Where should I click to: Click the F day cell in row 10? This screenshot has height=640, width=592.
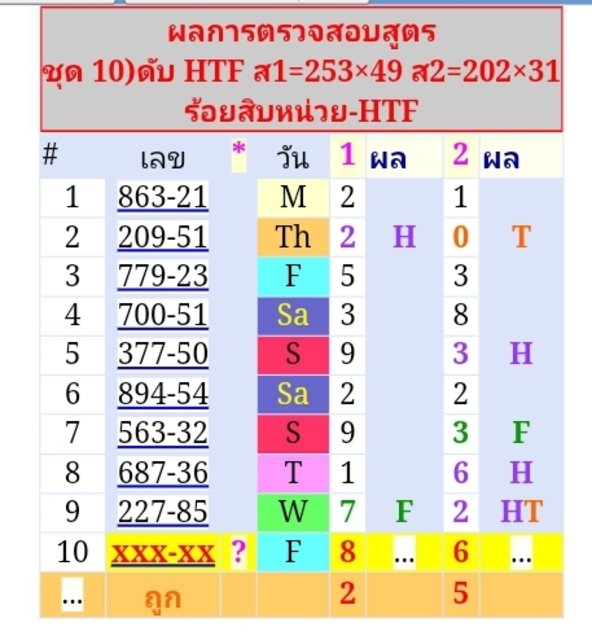point(293,552)
